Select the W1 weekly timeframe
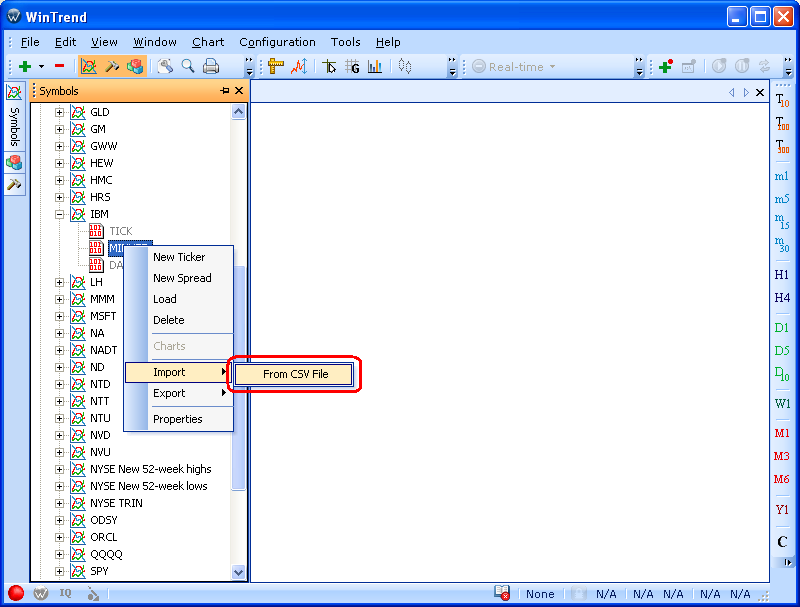The image size is (800, 607). [x=782, y=403]
